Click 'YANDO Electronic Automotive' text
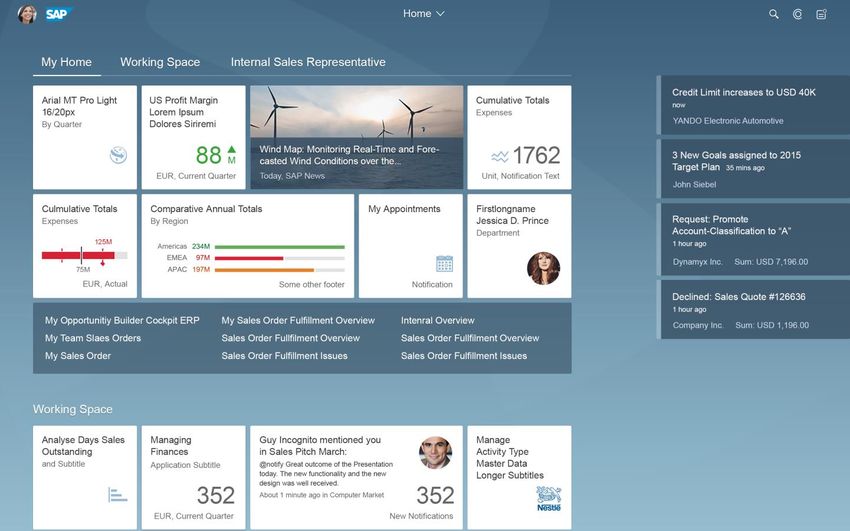The height and width of the screenshot is (531, 850). click(728, 121)
